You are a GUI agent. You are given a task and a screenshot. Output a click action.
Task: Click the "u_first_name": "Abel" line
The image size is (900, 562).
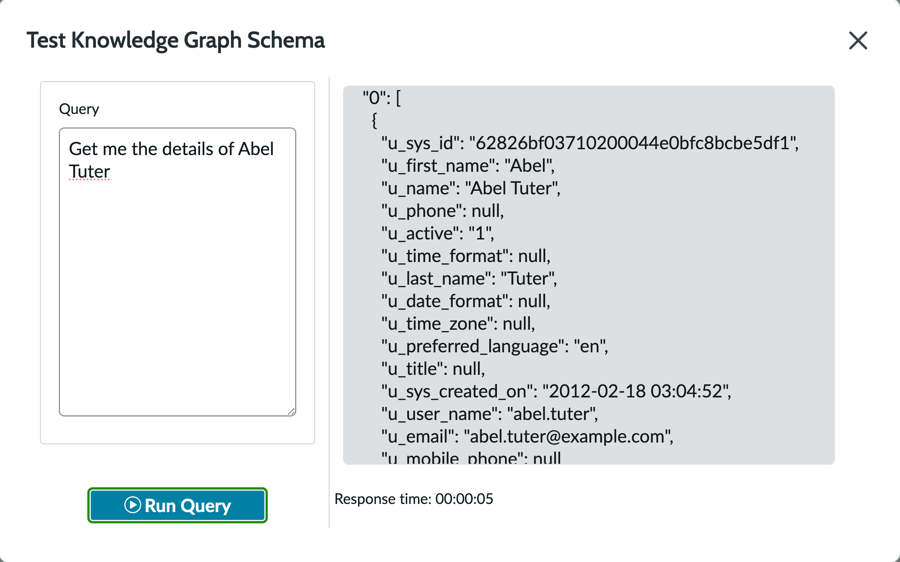pos(468,166)
